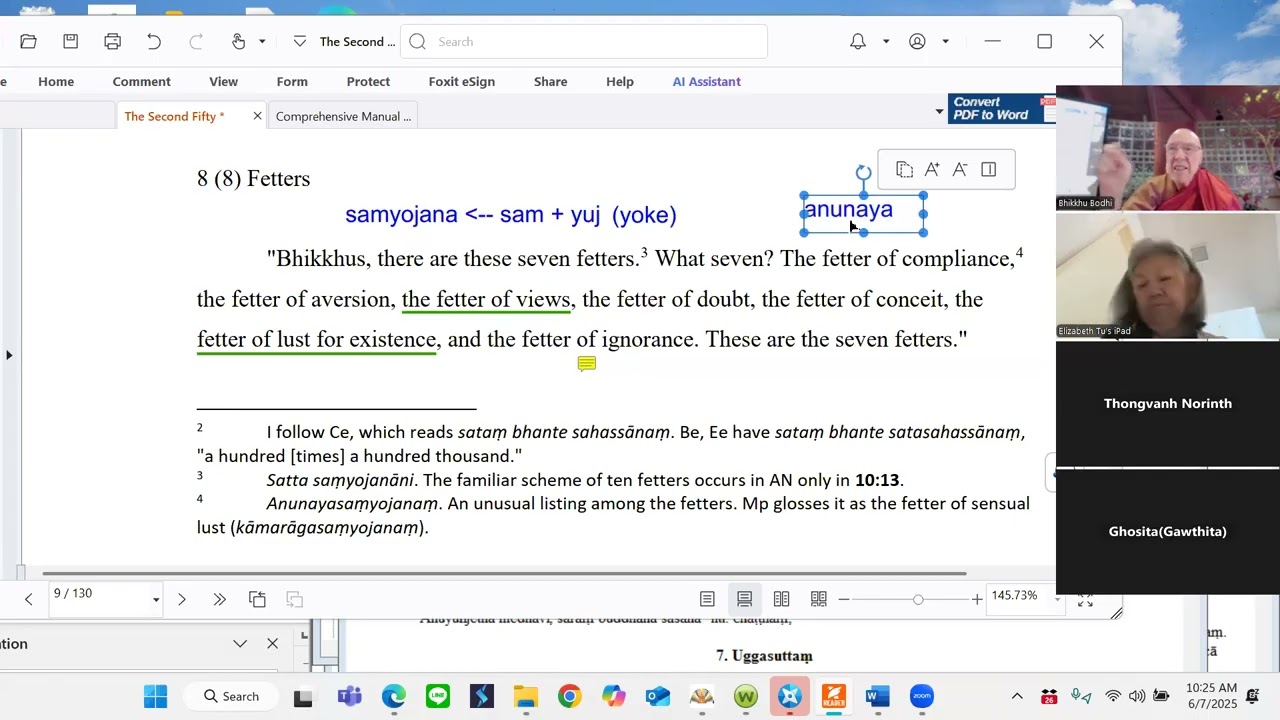Jump to the last page
The width and height of the screenshot is (1280, 720).
(219, 599)
